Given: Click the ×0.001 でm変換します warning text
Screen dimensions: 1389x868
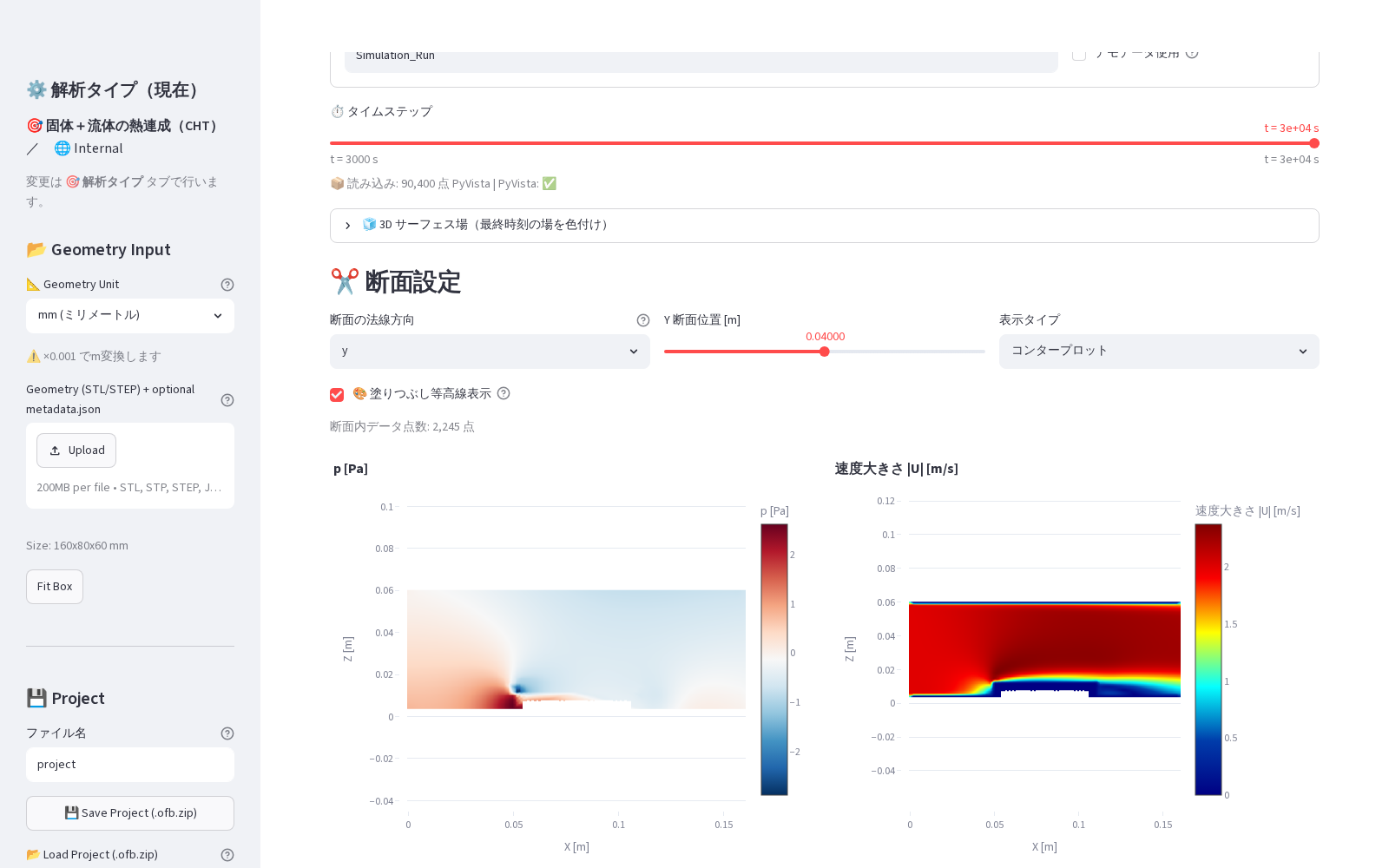Looking at the screenshot, I should tap(94, 357).
